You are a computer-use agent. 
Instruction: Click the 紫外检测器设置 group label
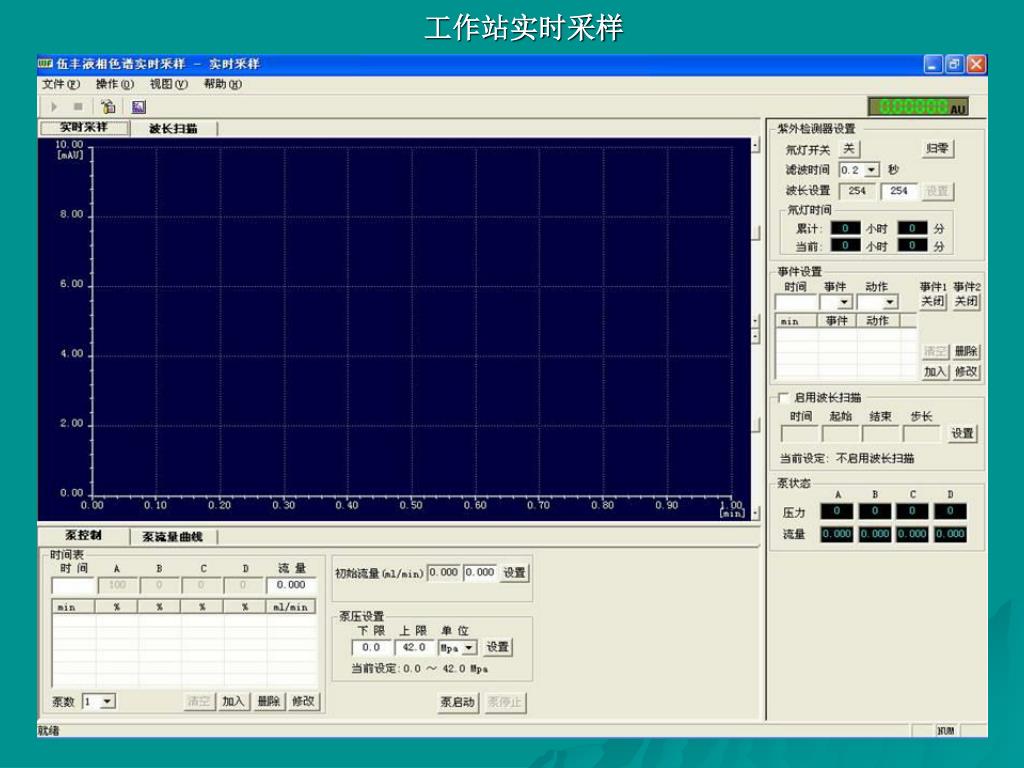click(816, 129)
